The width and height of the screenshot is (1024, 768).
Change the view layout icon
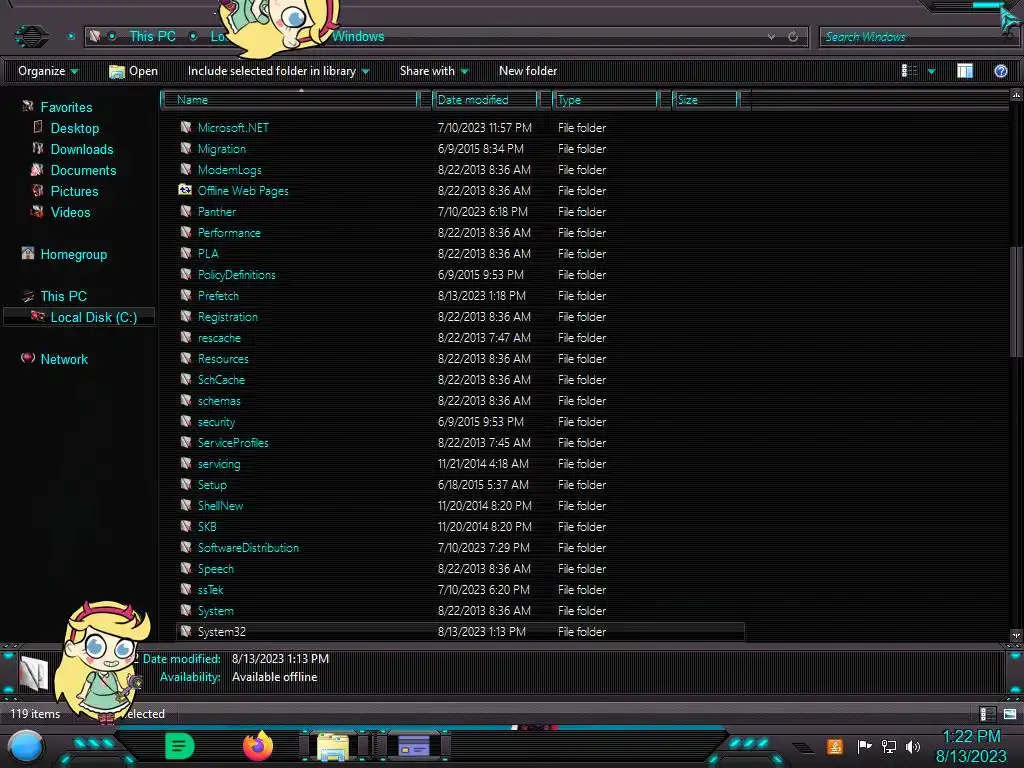pos(909,71)
